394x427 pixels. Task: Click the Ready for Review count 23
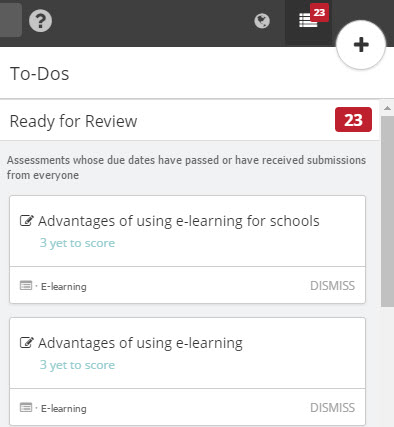pyautogui.click(x=353, y=120)
